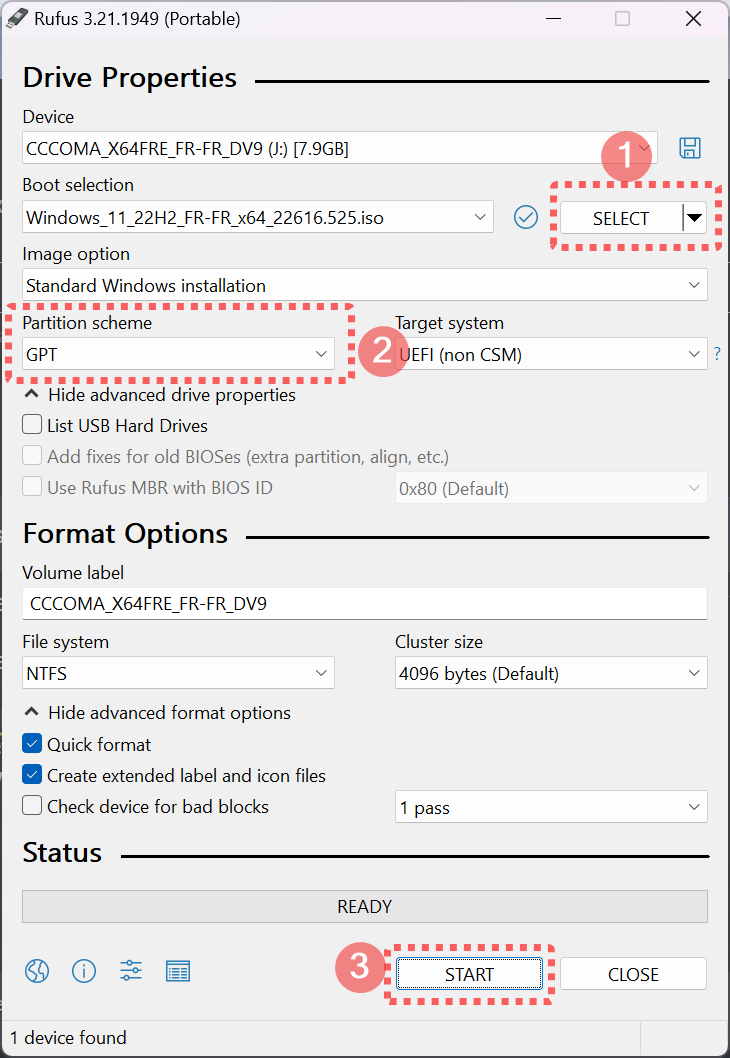The width and height of the screenshot is (730, 1058).
Task: Open the language globe icon
Action: (x=37, y=971)
